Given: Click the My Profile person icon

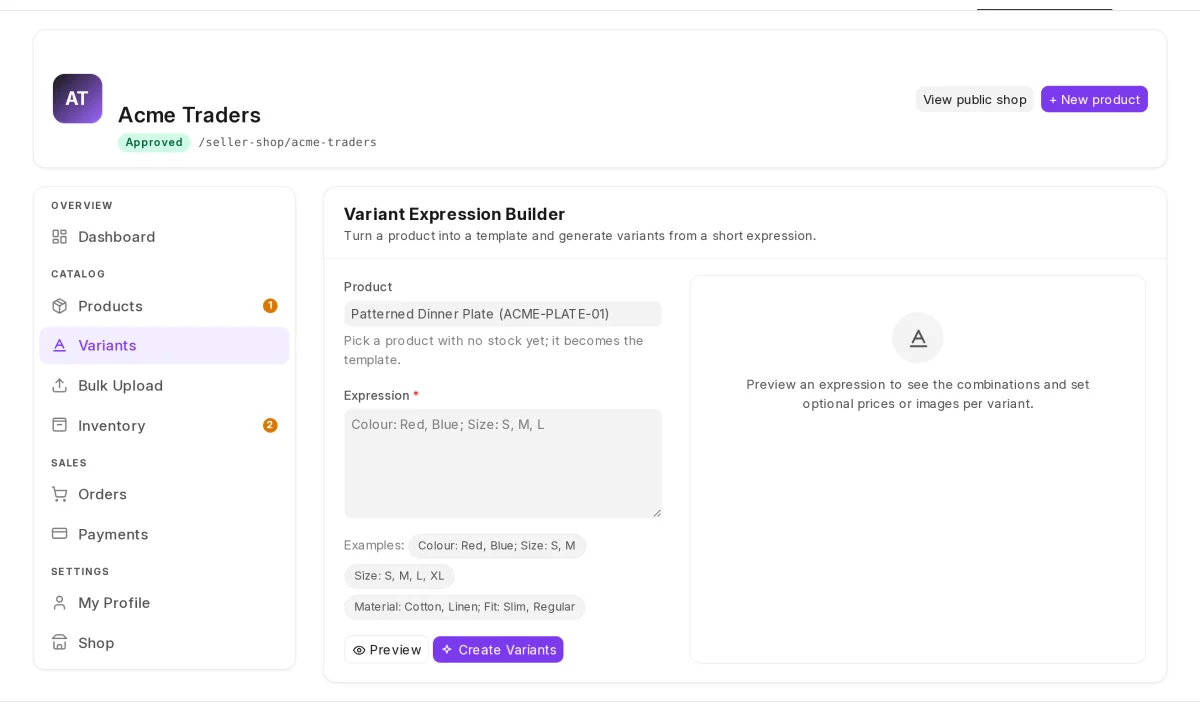Looking at the screenshot, I should [x=60, y=603].
